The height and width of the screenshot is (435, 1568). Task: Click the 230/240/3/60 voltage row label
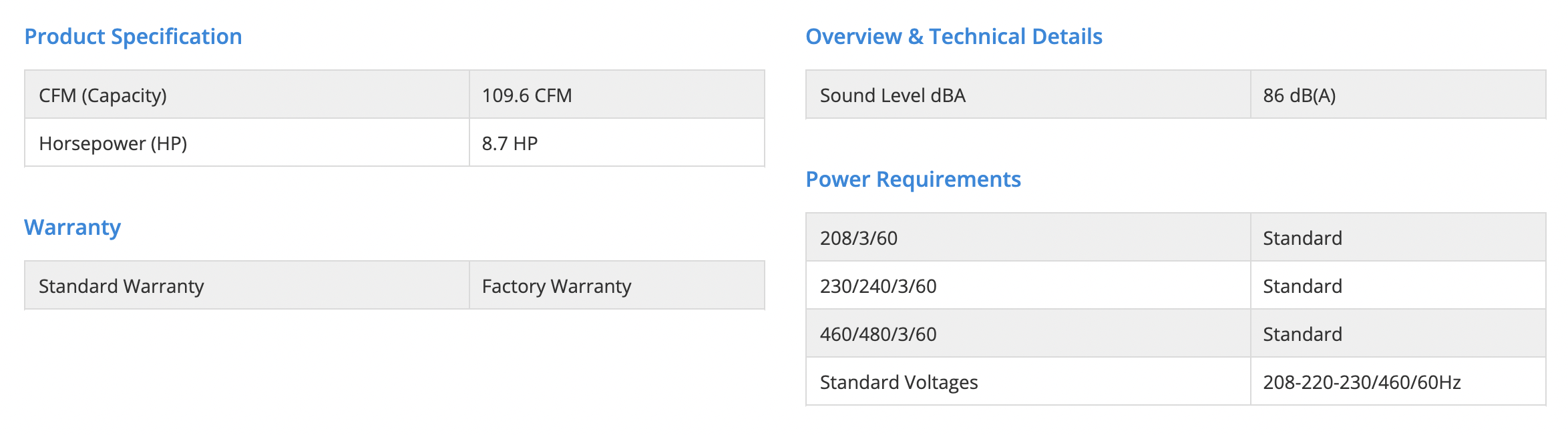pos(877,286)
